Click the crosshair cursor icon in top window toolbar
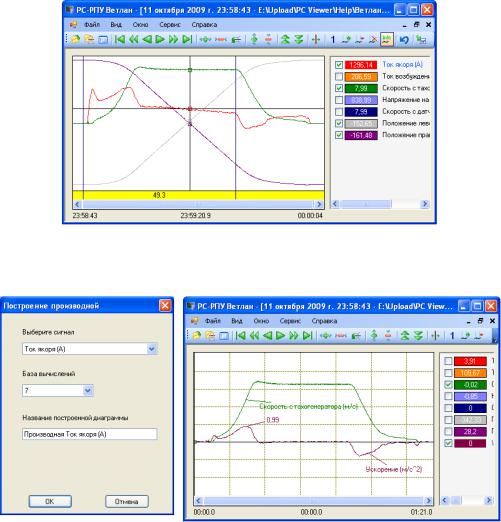The image size is (501, 522). point(316,39)
